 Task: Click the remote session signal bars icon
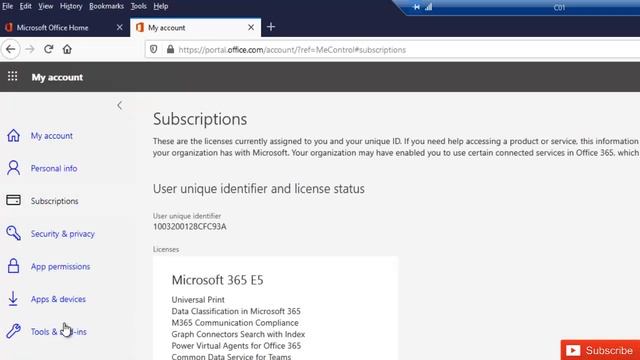(429, 7)
